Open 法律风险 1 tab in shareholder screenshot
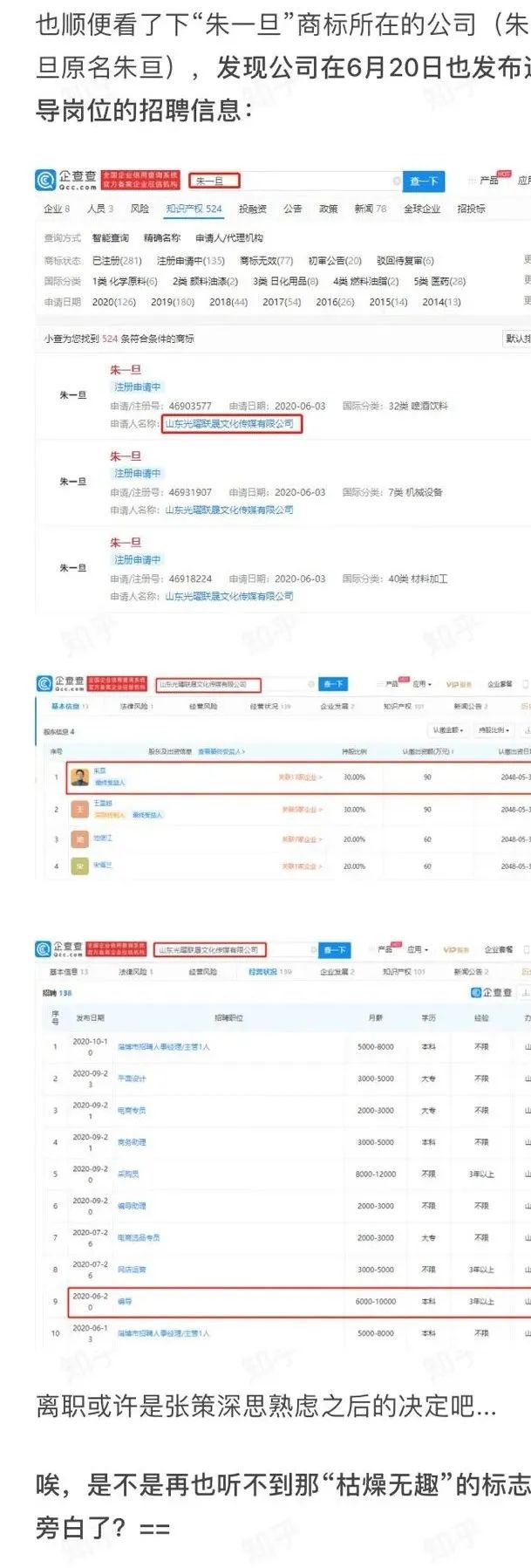This screenshot has height=1568, width=531. point(136,706)
